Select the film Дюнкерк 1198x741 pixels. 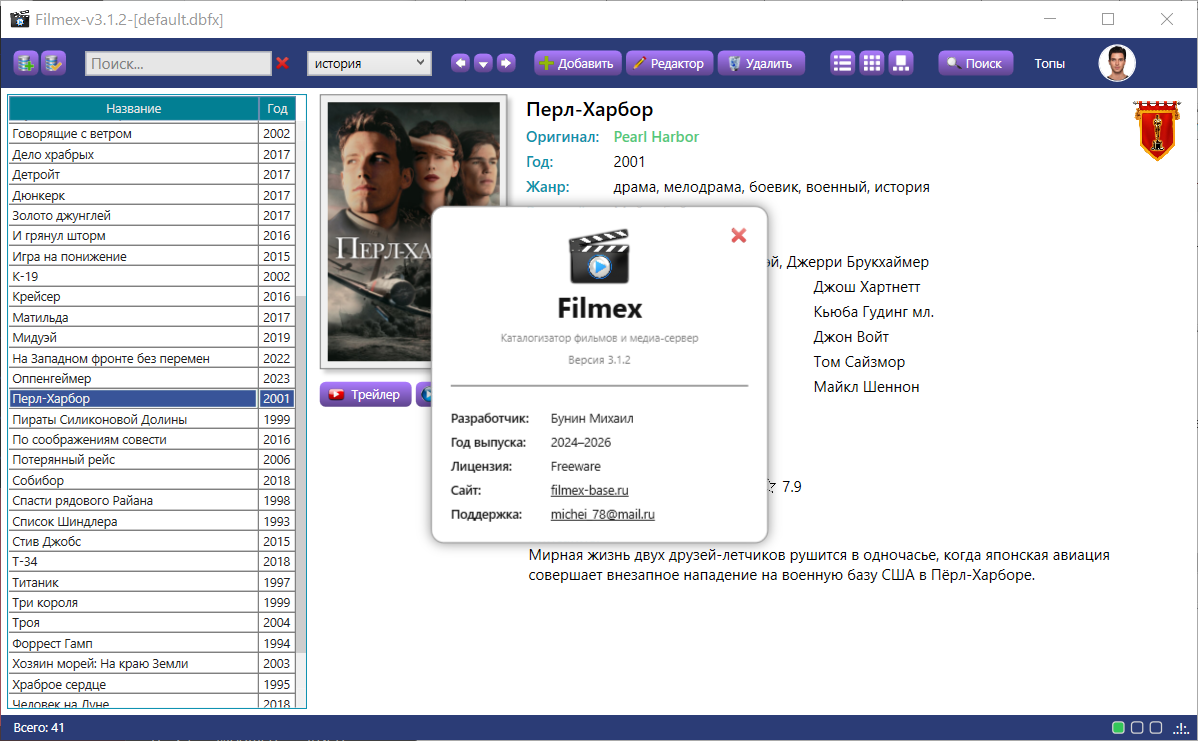(x=152, y=195)
